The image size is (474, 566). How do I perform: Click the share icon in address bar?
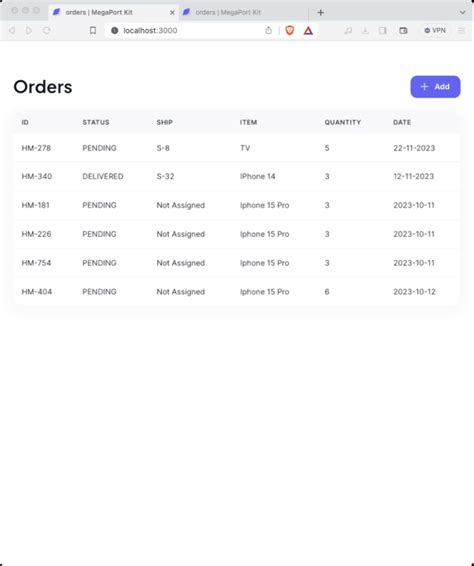[268, 30]
